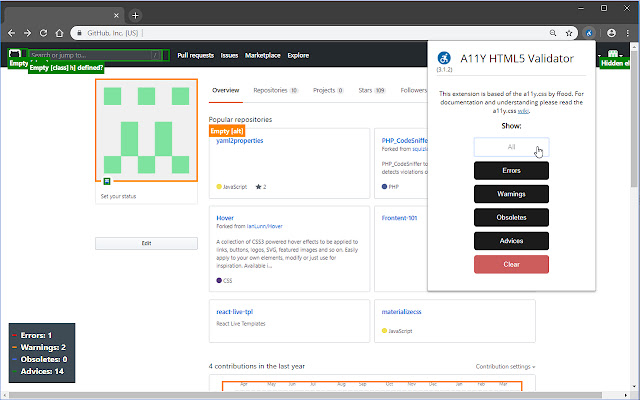Click the 'Popular repositories' heading
This screenshot has height=400, width=640.
click(240, 120)
